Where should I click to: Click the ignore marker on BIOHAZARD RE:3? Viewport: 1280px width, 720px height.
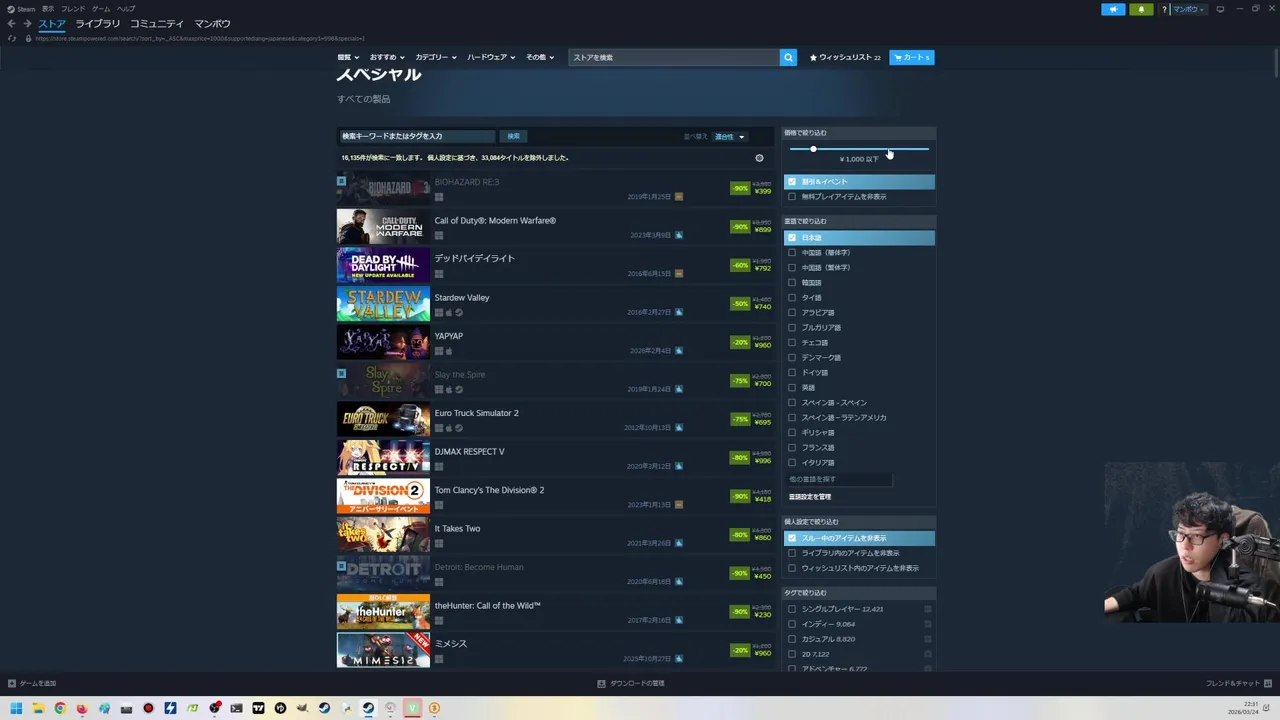coord(341,181)
